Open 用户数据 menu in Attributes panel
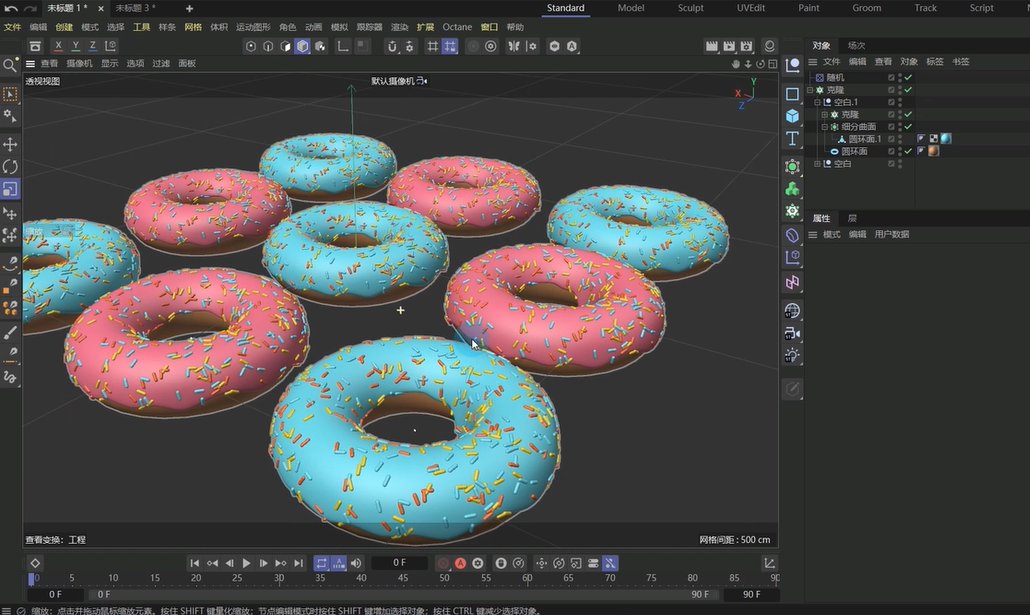Screen dimensions: 1030x615 891,235
